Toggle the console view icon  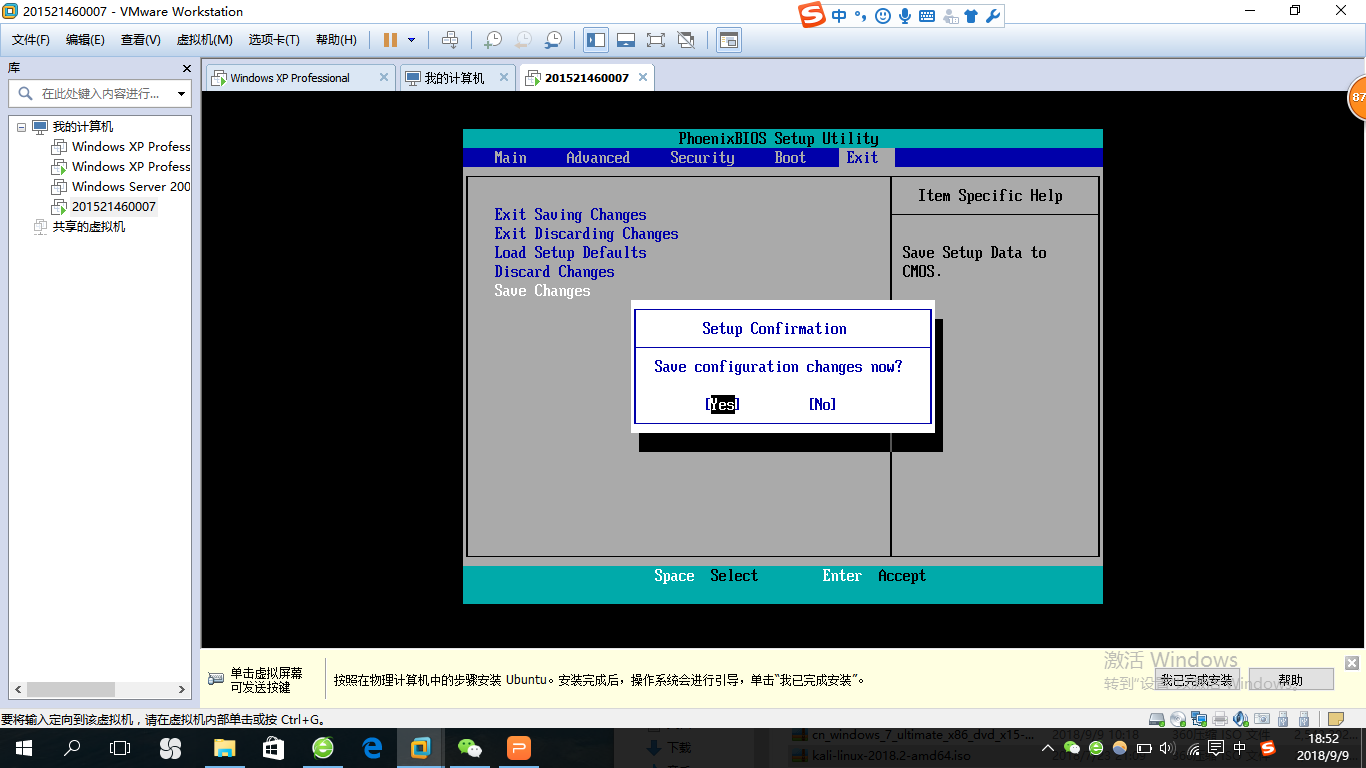pyautogui.click(x=729, y=40)
